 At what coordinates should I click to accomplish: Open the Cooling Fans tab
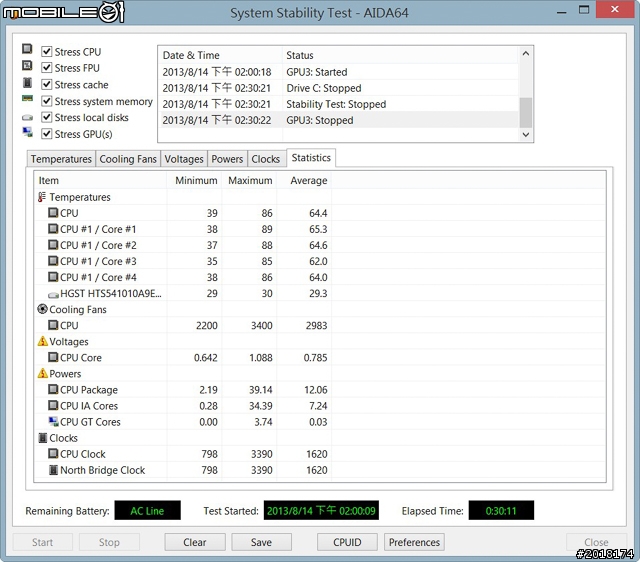(128, 159)
